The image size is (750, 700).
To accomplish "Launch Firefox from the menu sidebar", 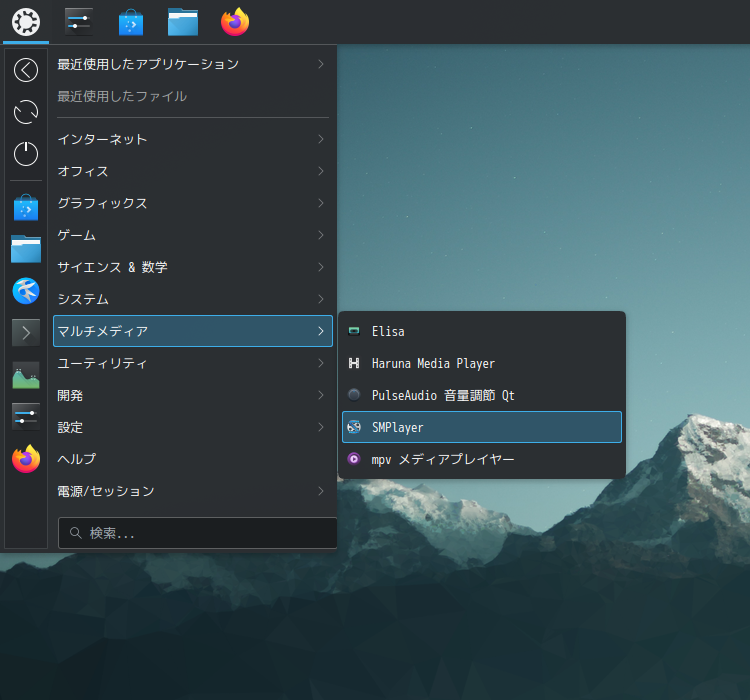I will (x=26, y=458).
